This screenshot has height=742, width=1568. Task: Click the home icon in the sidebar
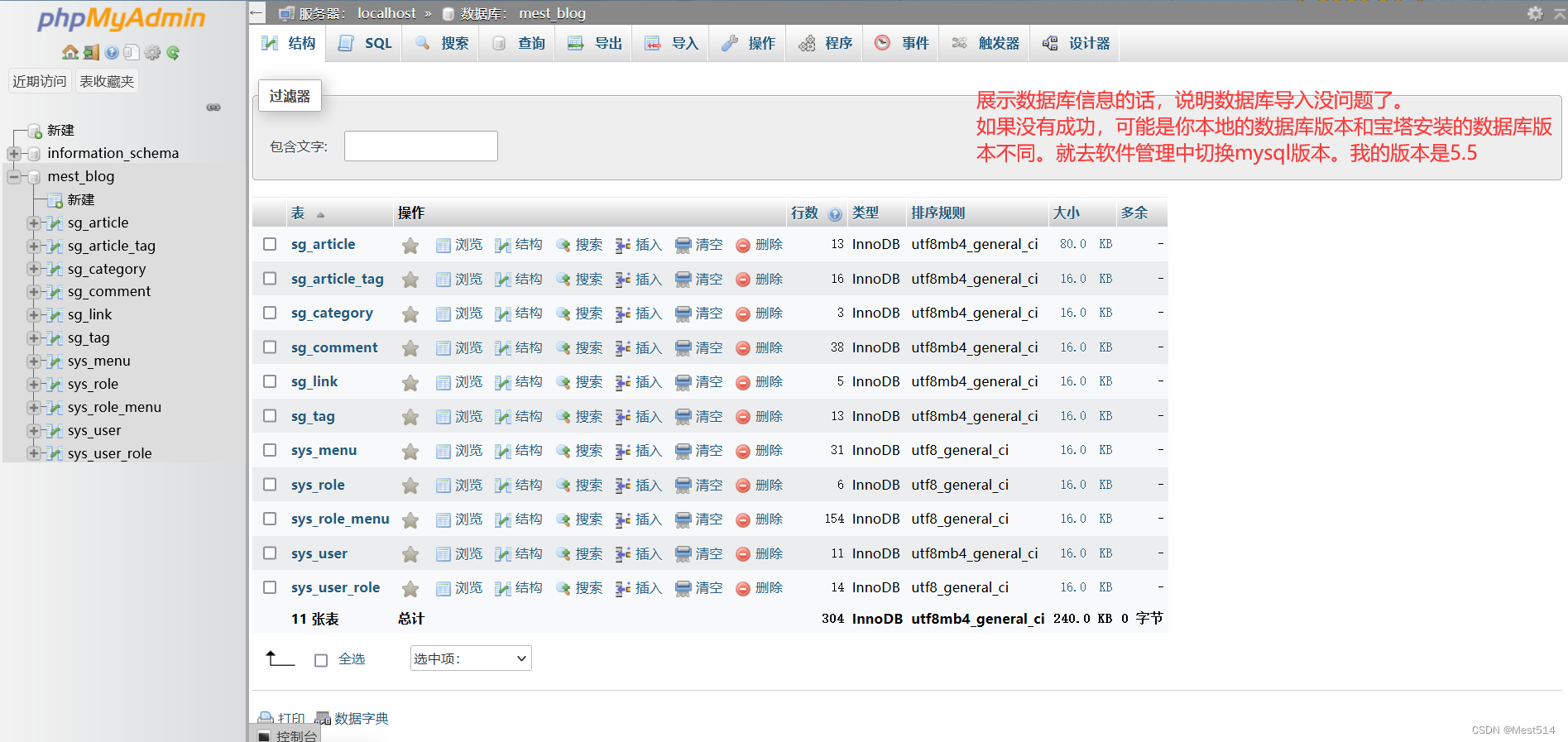[70, 52]
